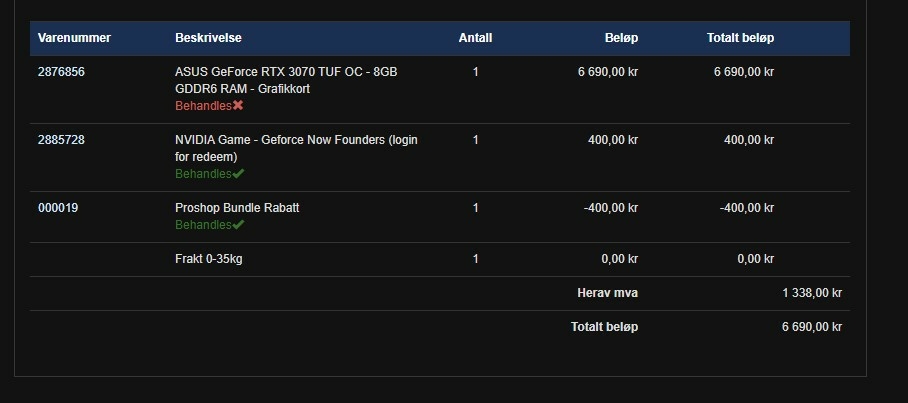The width and height of the screenshot is (908, 403).
Task: Click the Antall column header
Action: (x=475, y=38)
